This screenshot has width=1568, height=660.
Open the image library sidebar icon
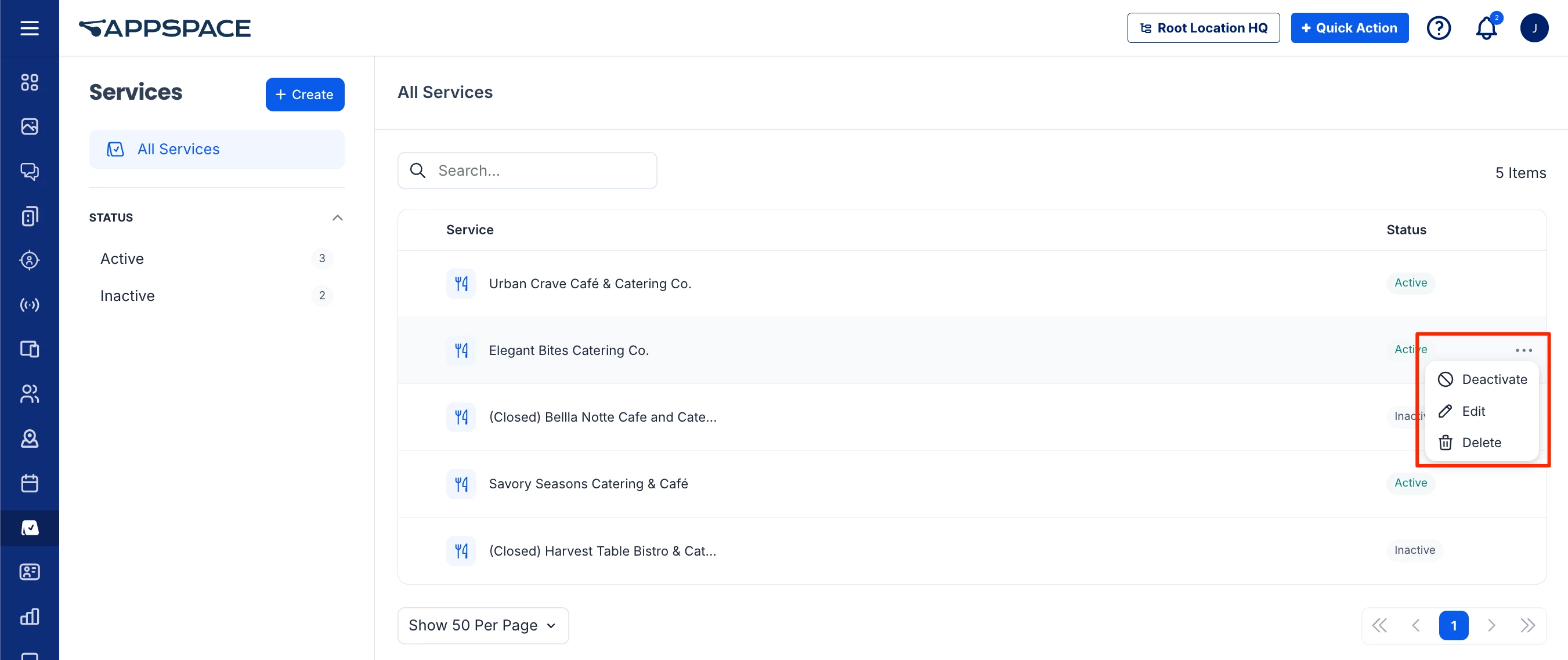(x=29, y=126)
